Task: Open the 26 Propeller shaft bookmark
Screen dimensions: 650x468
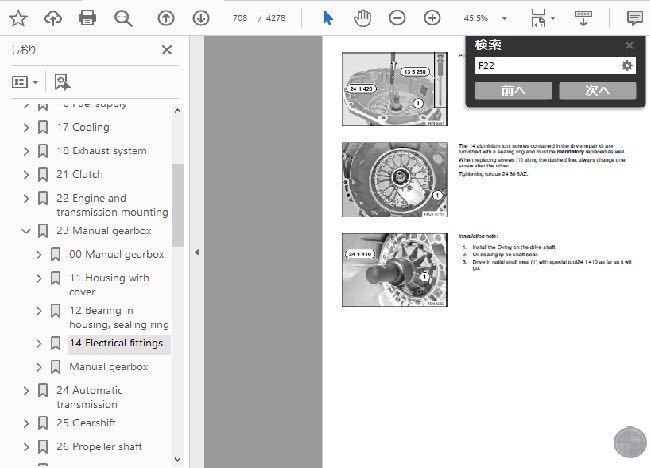Action: pyautogui.click(x=99, y=447)
